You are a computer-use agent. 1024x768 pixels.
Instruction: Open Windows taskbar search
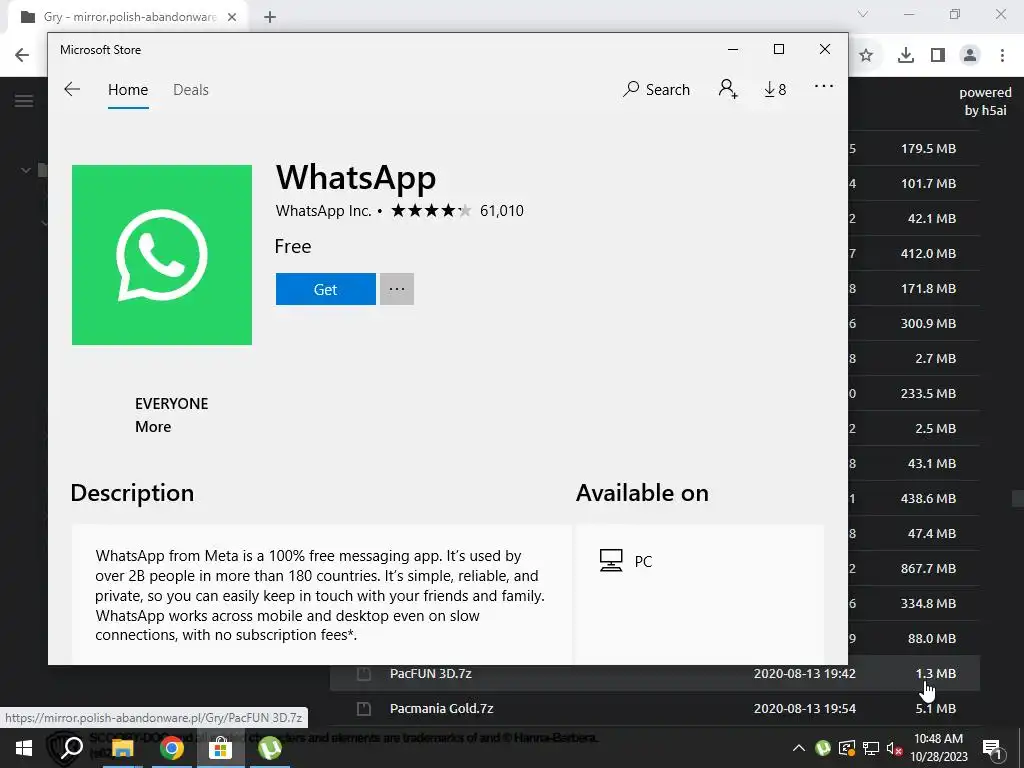click(x=72, y=748)
